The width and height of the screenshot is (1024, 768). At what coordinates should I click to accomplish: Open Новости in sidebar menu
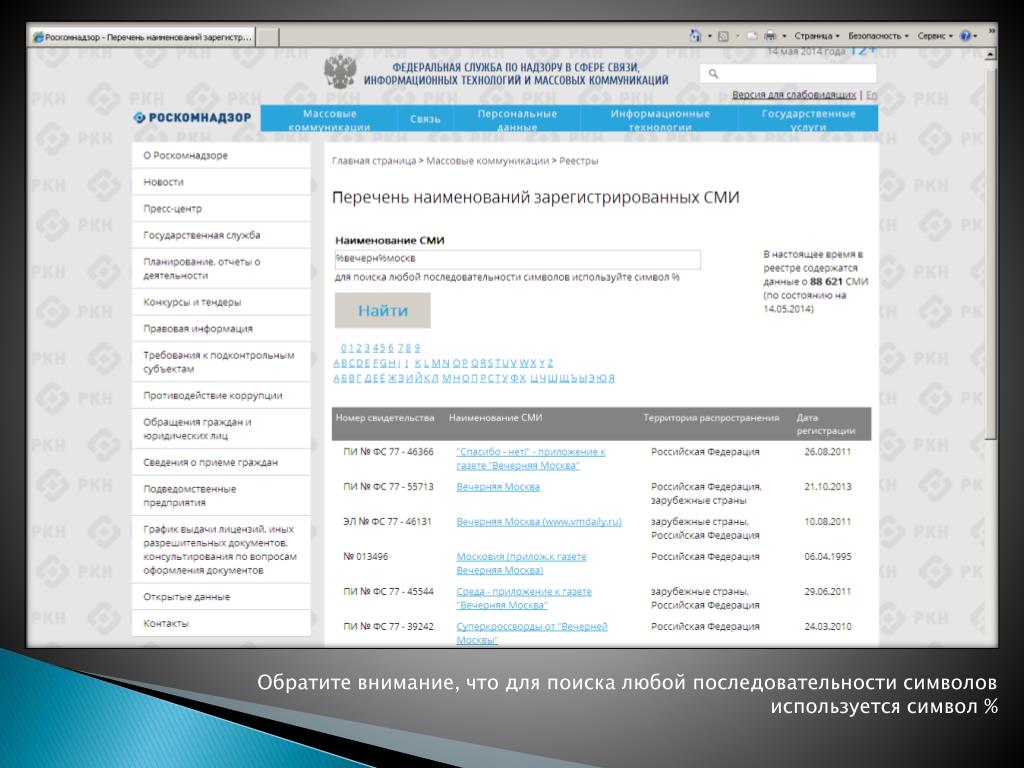tap(221, 182)
